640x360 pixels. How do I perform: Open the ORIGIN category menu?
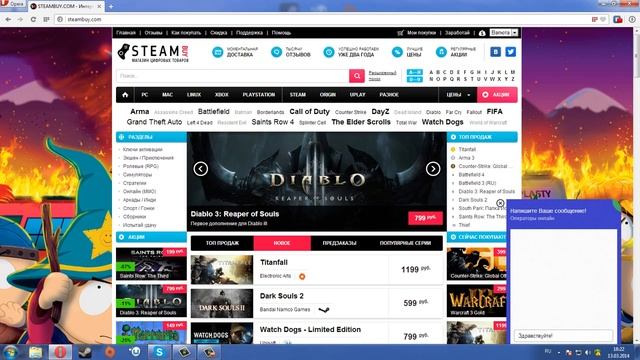pyautogui.click(x=327, y=95)
